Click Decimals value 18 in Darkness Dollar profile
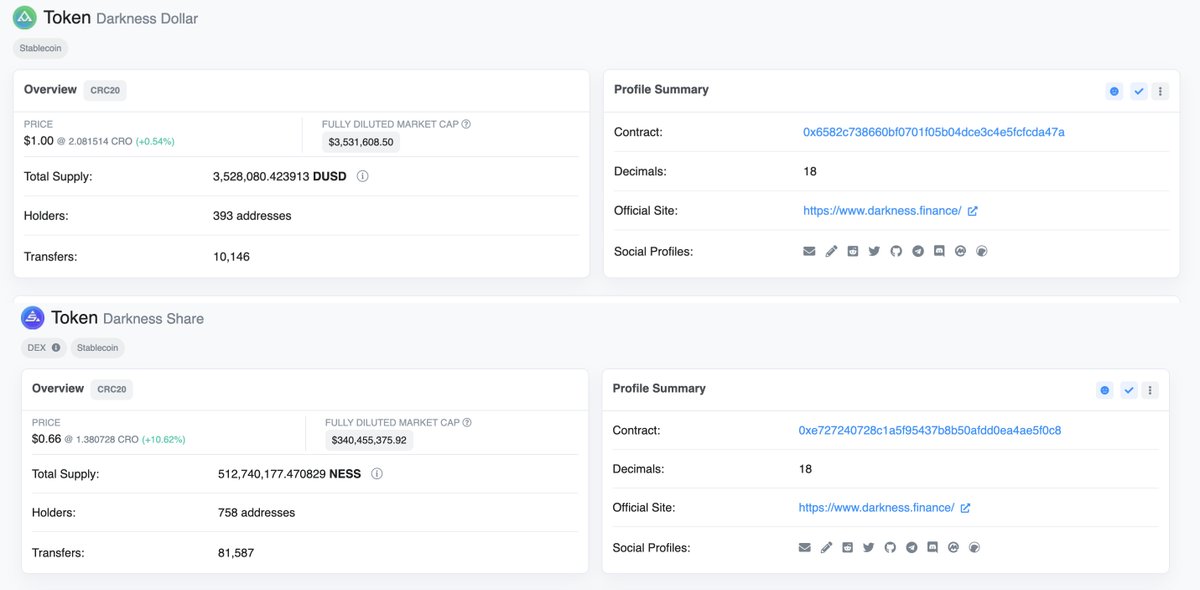 tap(810, 172)
